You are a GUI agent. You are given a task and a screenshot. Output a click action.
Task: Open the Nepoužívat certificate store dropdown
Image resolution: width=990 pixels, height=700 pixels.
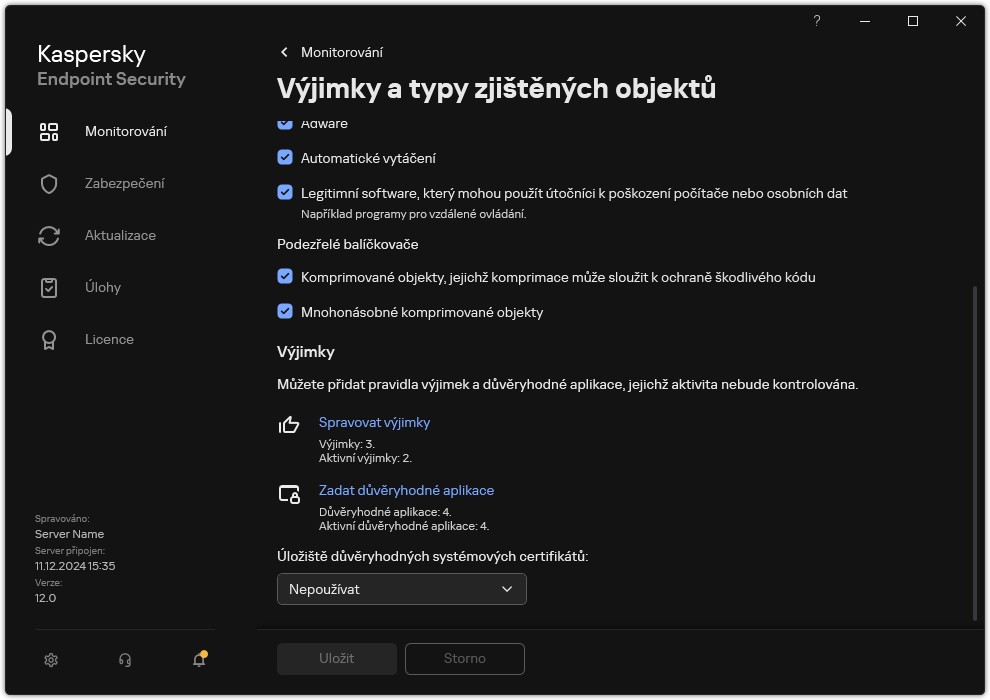(401, 589)
